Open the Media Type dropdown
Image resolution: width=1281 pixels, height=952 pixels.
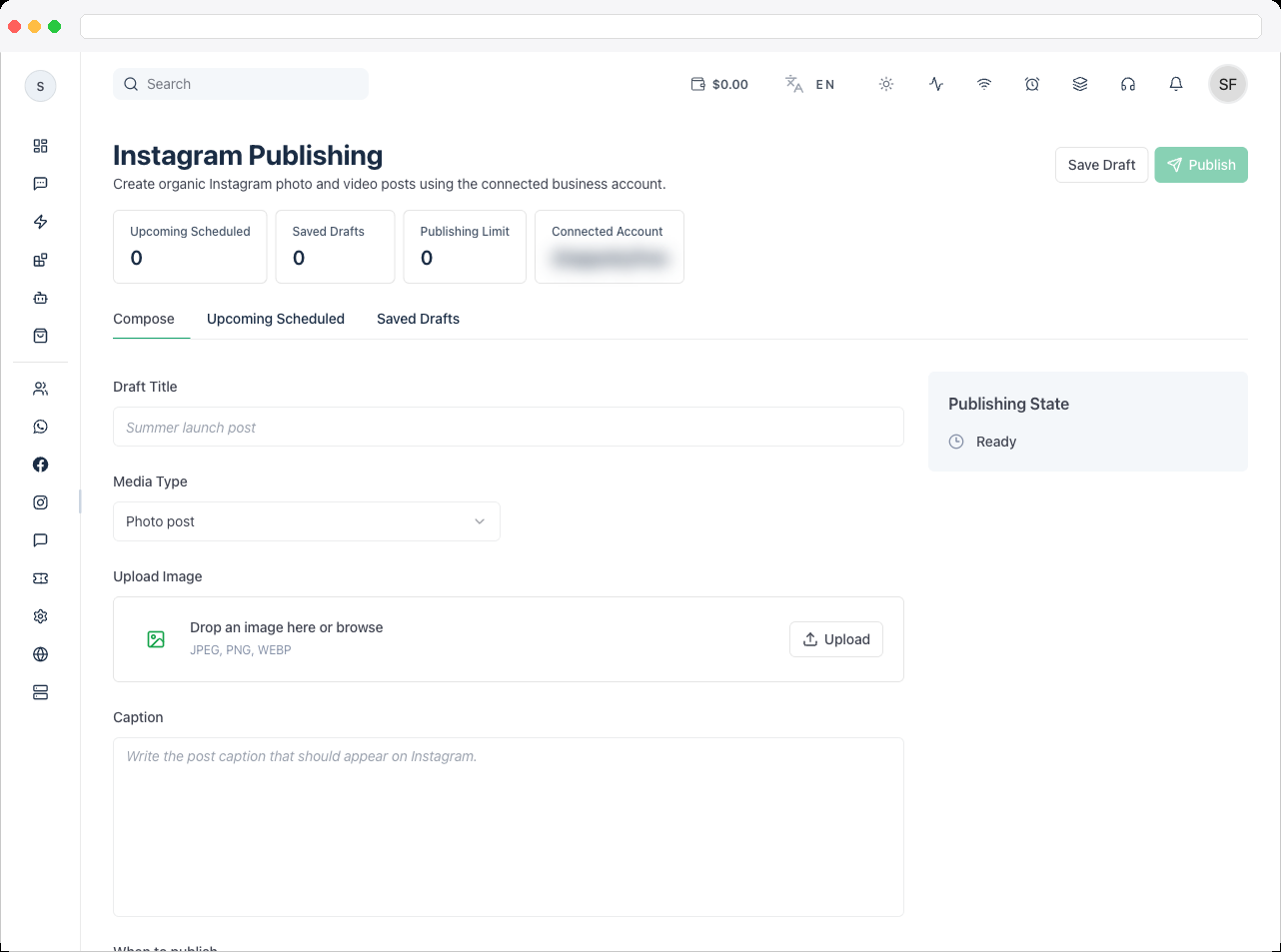[307, 521]
